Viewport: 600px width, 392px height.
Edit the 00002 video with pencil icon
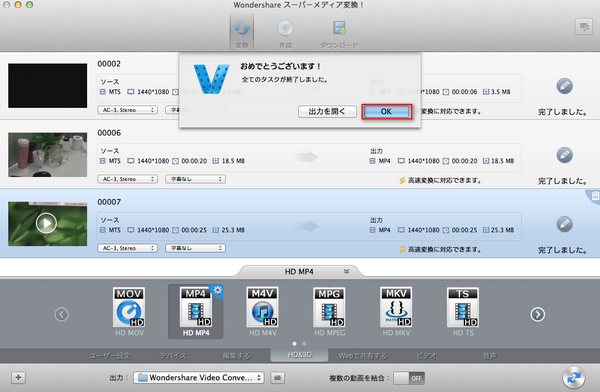click(x=564, y=86)
